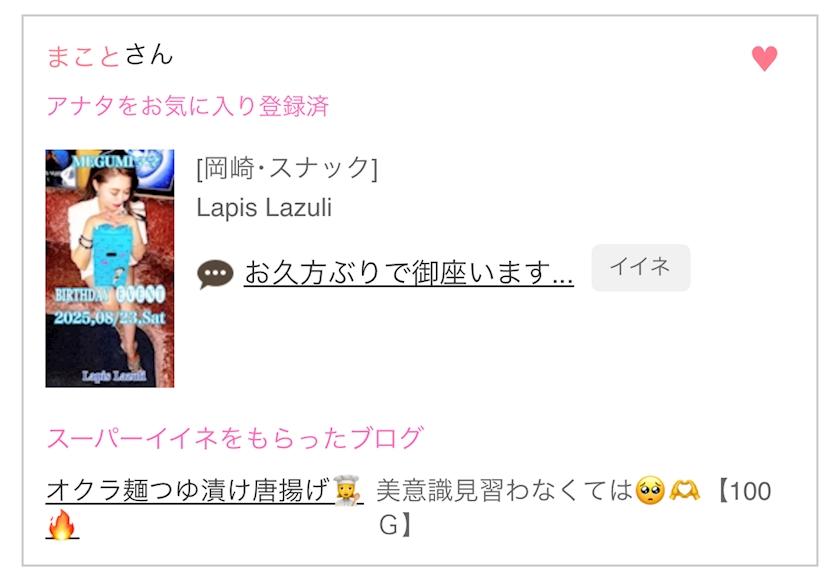Viewport: 840px width, 576px height.
Task: Open the birthday event poster thumbnail
Action: pos(110,268)
